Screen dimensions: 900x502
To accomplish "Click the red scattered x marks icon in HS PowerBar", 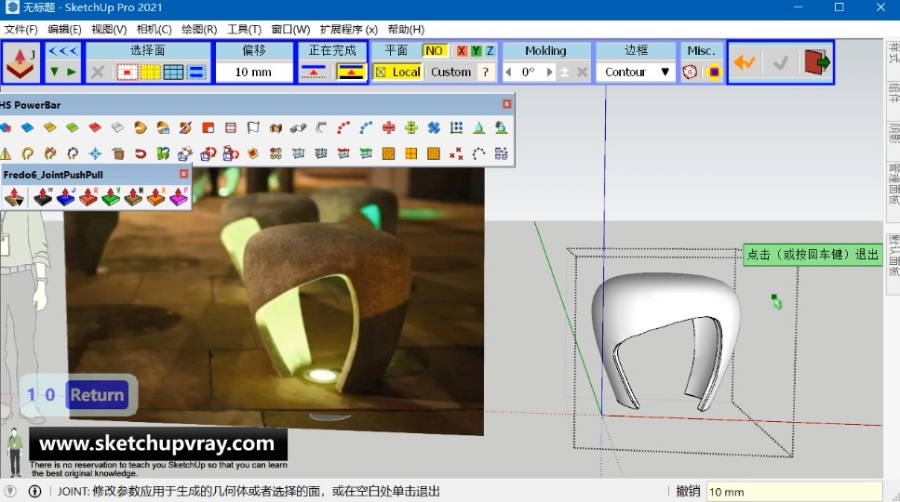I will [456, 153].
